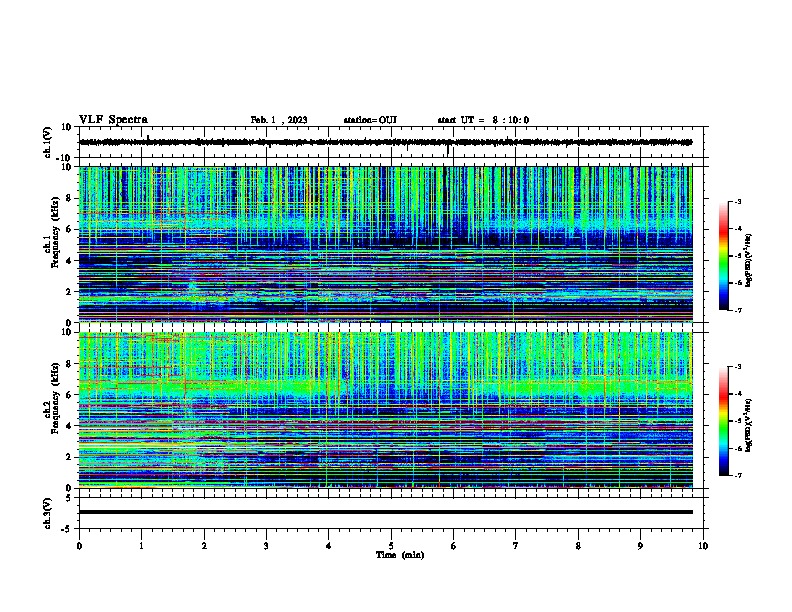Click time axis tick label "2"
This screenshot has width=792, height=612.
[x=204, y=546]
